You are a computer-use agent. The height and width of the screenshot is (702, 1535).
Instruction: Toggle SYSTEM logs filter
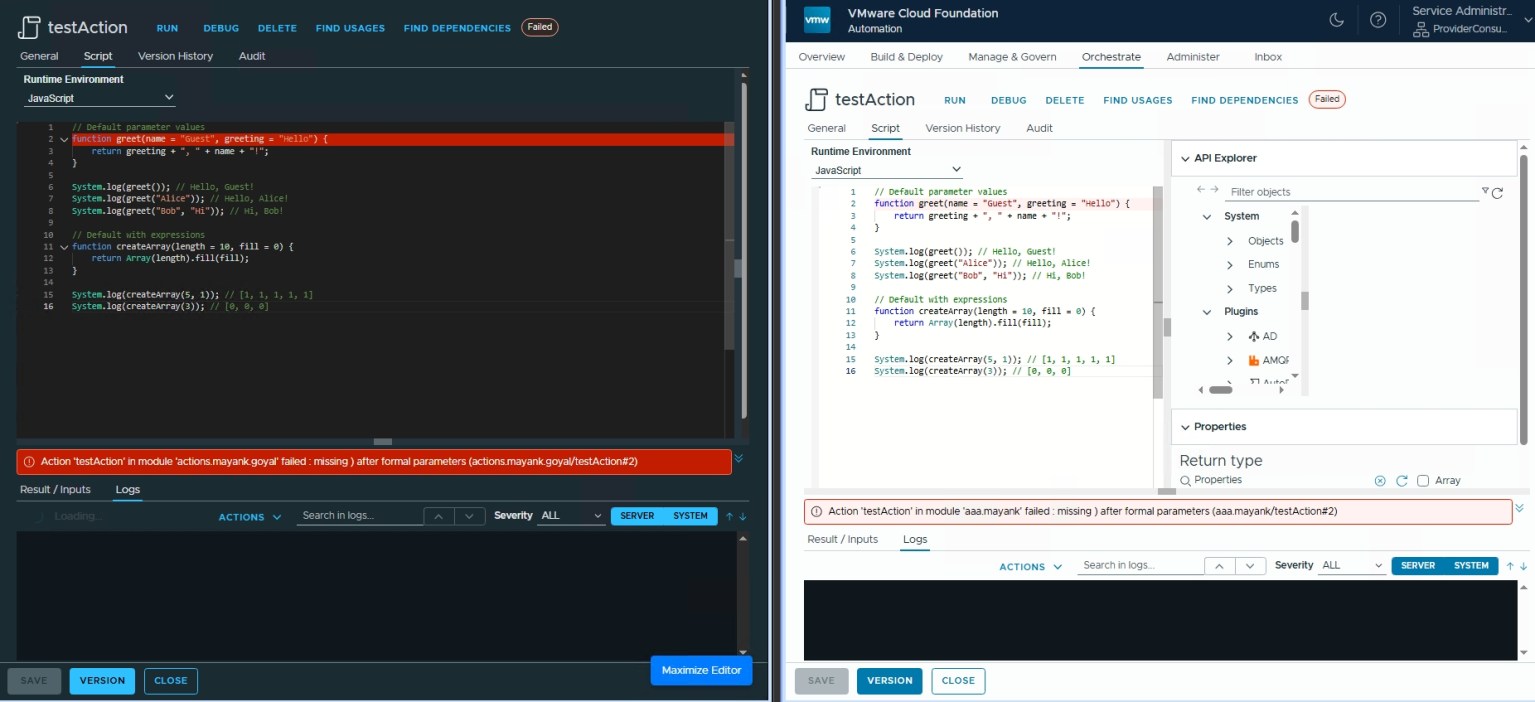pos(1471,565)
